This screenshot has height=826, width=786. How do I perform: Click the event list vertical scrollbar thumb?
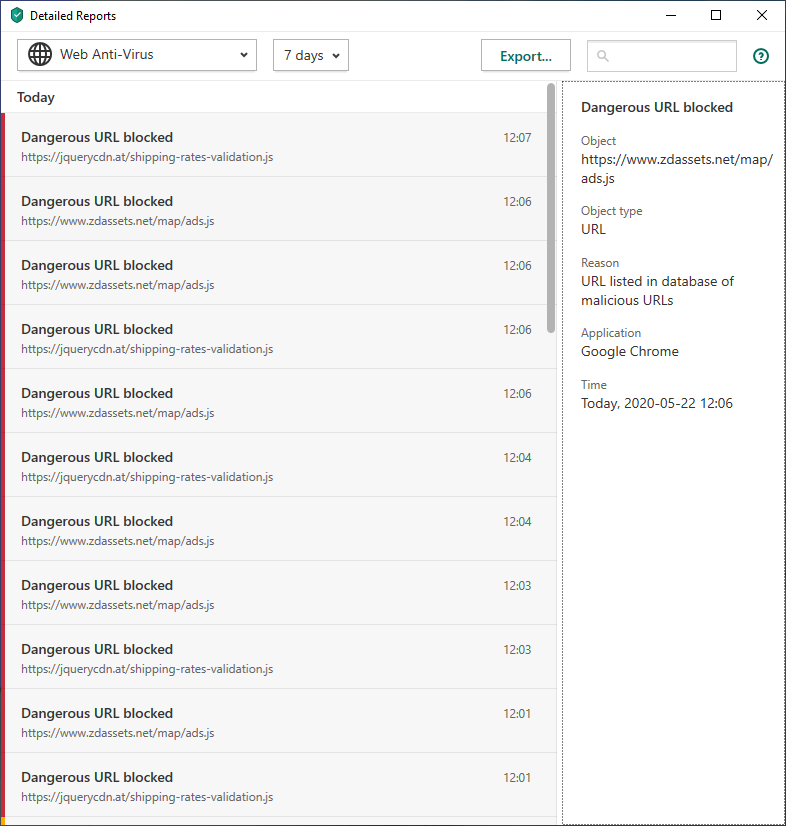coord(551,208)
